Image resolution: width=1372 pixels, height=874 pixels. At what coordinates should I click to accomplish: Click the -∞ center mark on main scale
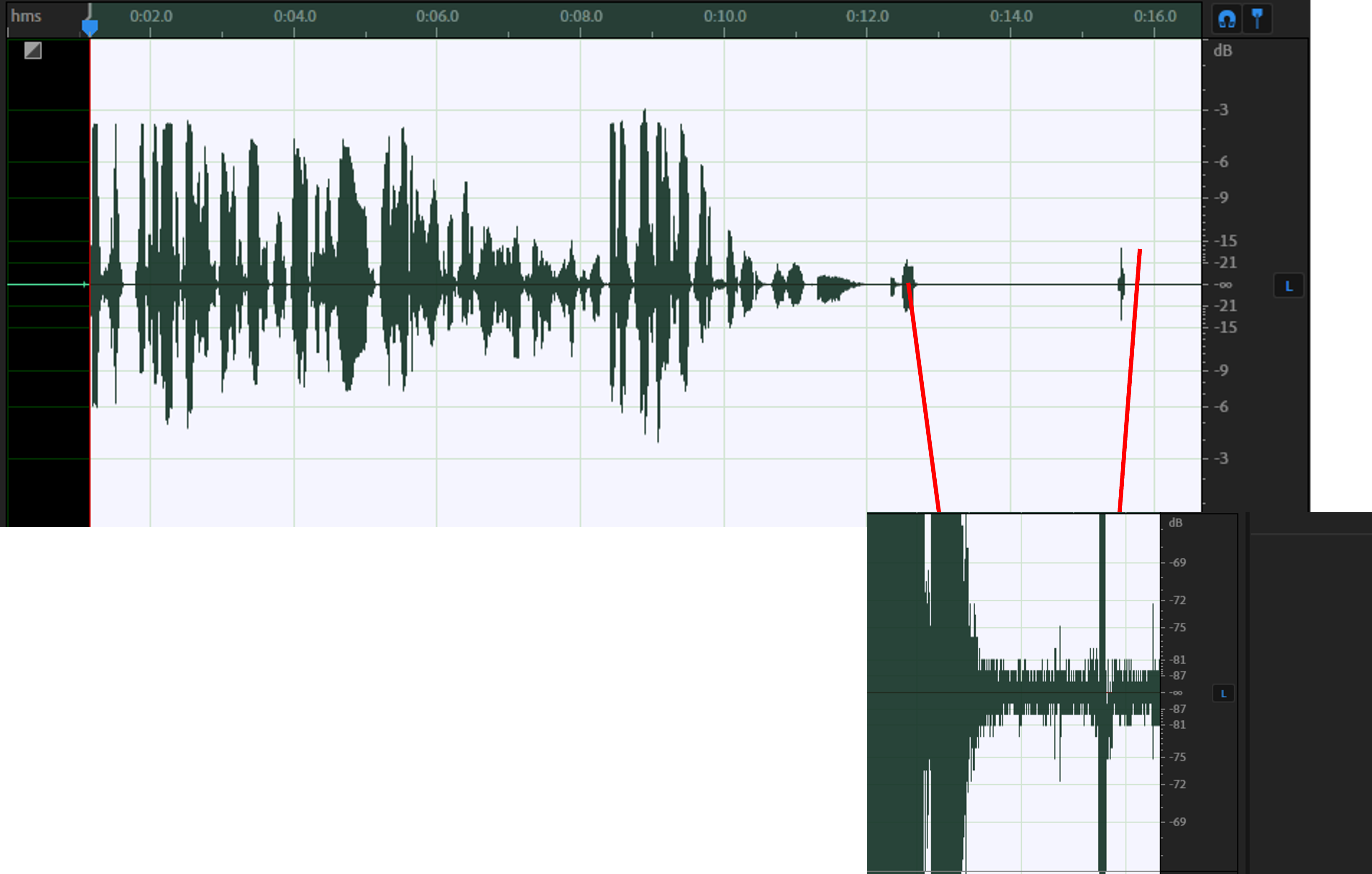(1223, 284)
